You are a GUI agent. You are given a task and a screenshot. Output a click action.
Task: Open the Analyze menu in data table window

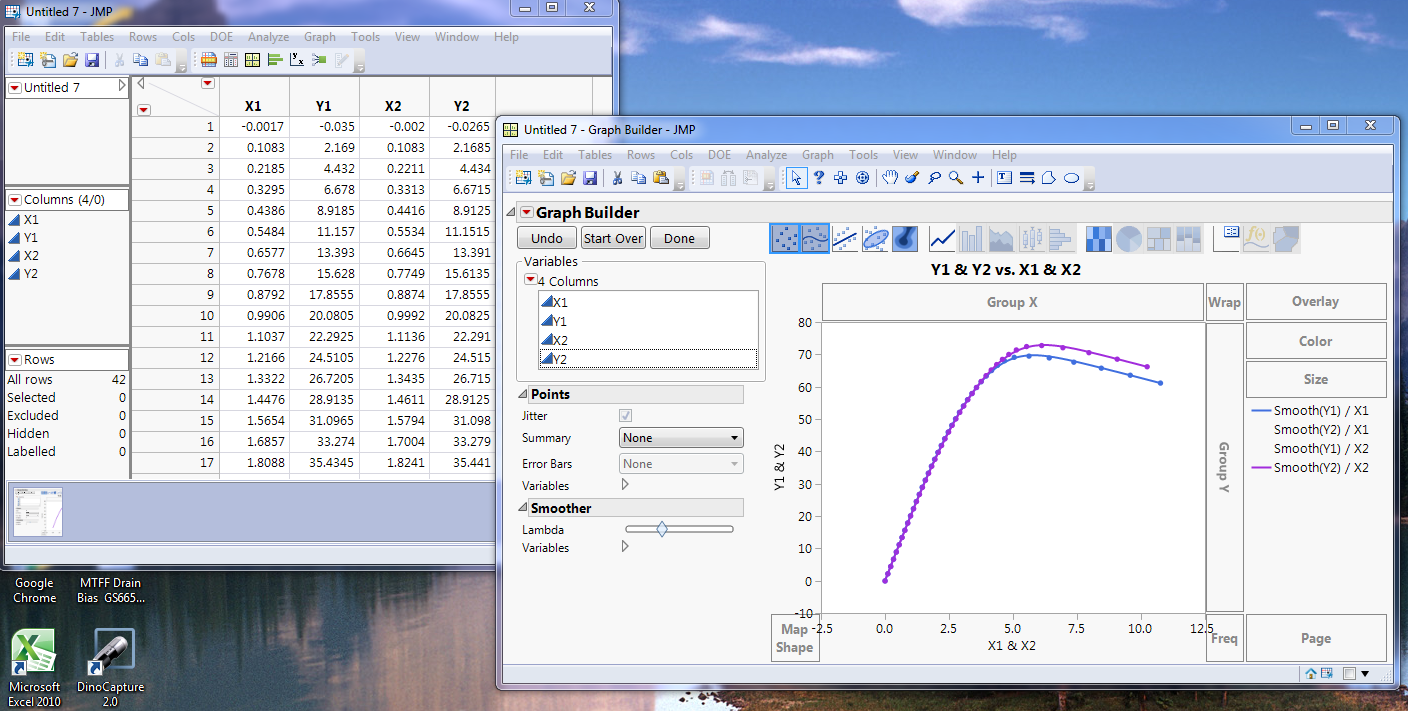pyautogui.click(x=268, y=37)
